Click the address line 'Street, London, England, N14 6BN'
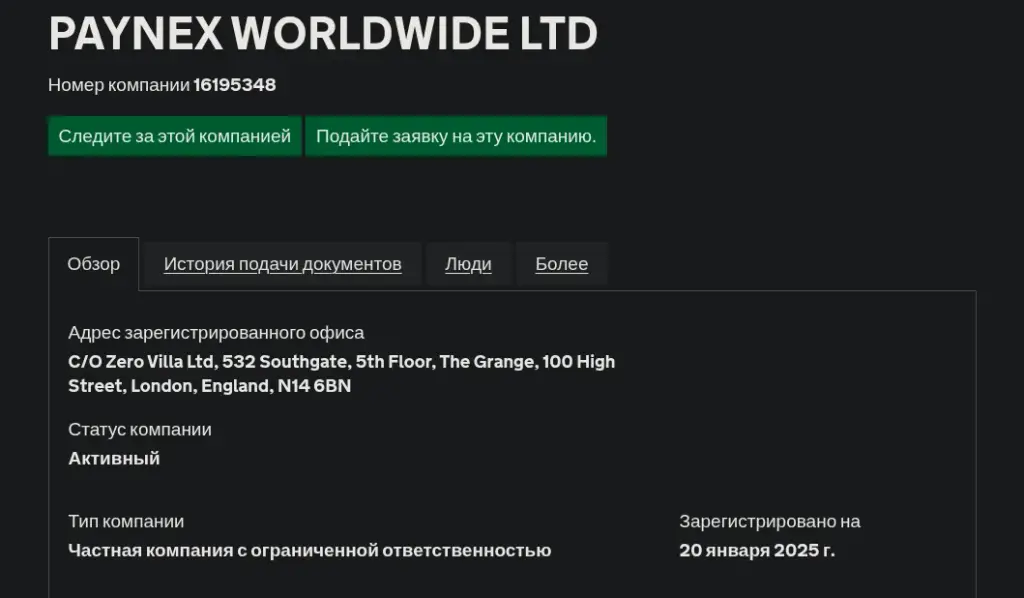 [210, 386]
